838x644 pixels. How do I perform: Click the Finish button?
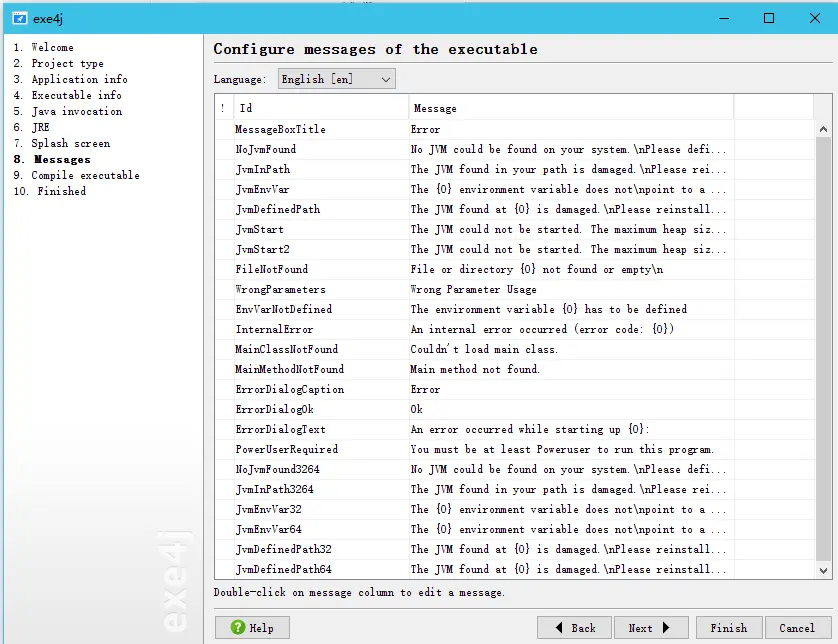[x=728, y=627]
